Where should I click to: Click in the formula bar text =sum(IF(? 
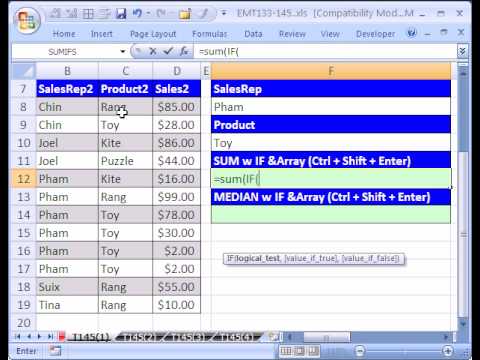(x=219, y=52)
